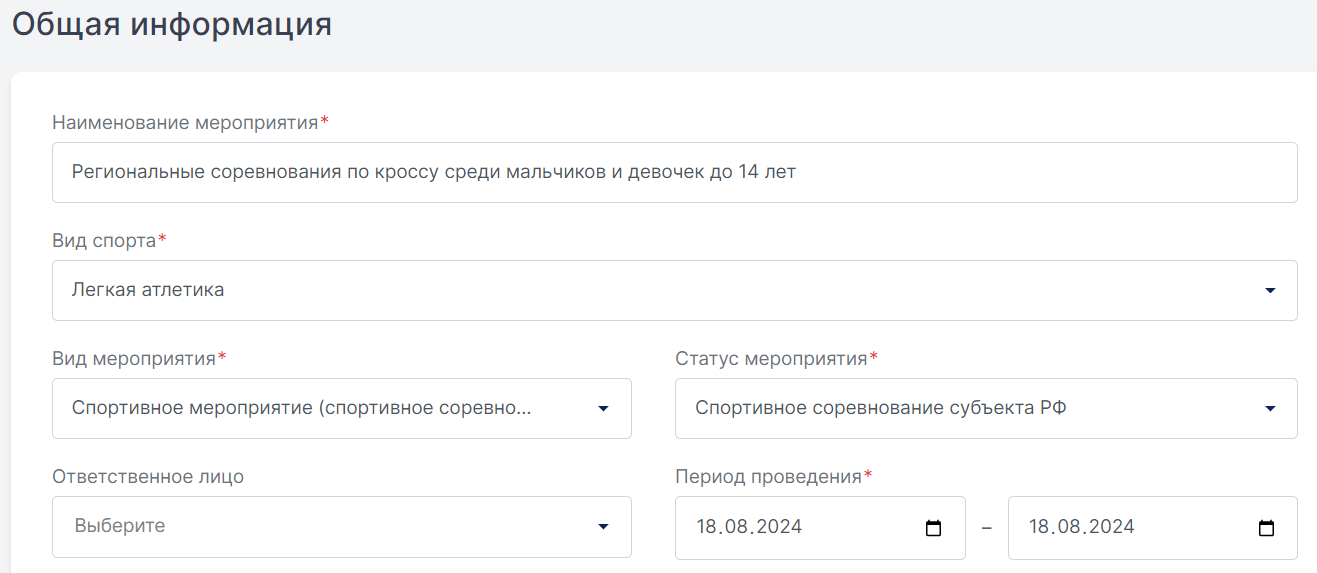1317x573 pixels.
Task: Click the caret arrow in Вид спорта field
Action: click(x=1270, y=291)
